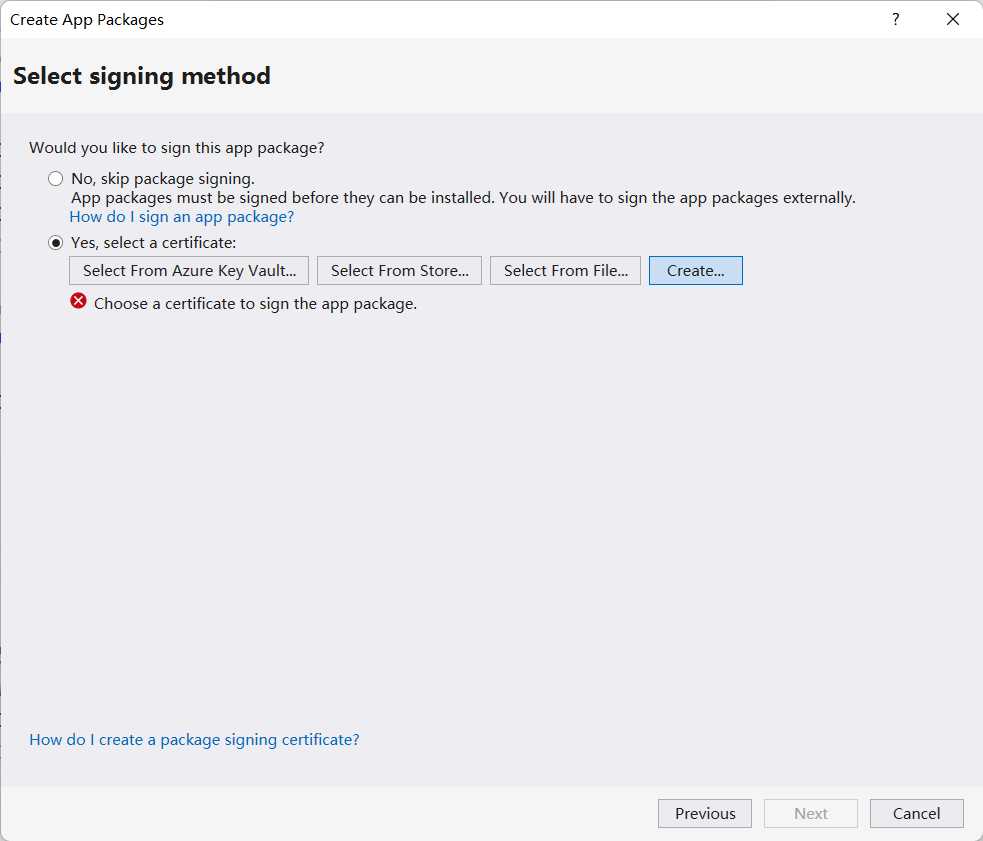Click the 'Yes, select a certificate:' label text

[153, 243]
